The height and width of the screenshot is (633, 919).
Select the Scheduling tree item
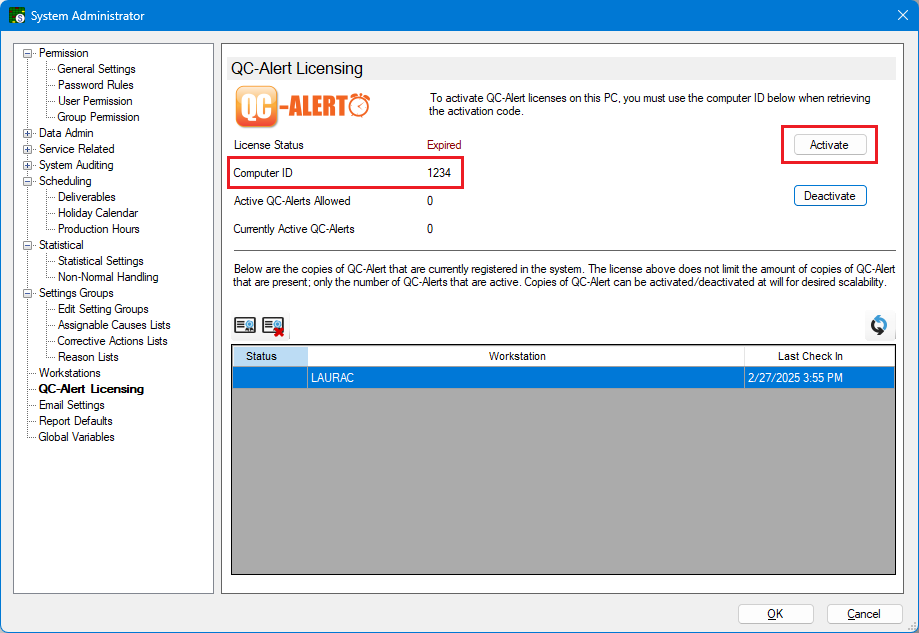(x=65, y=181)
